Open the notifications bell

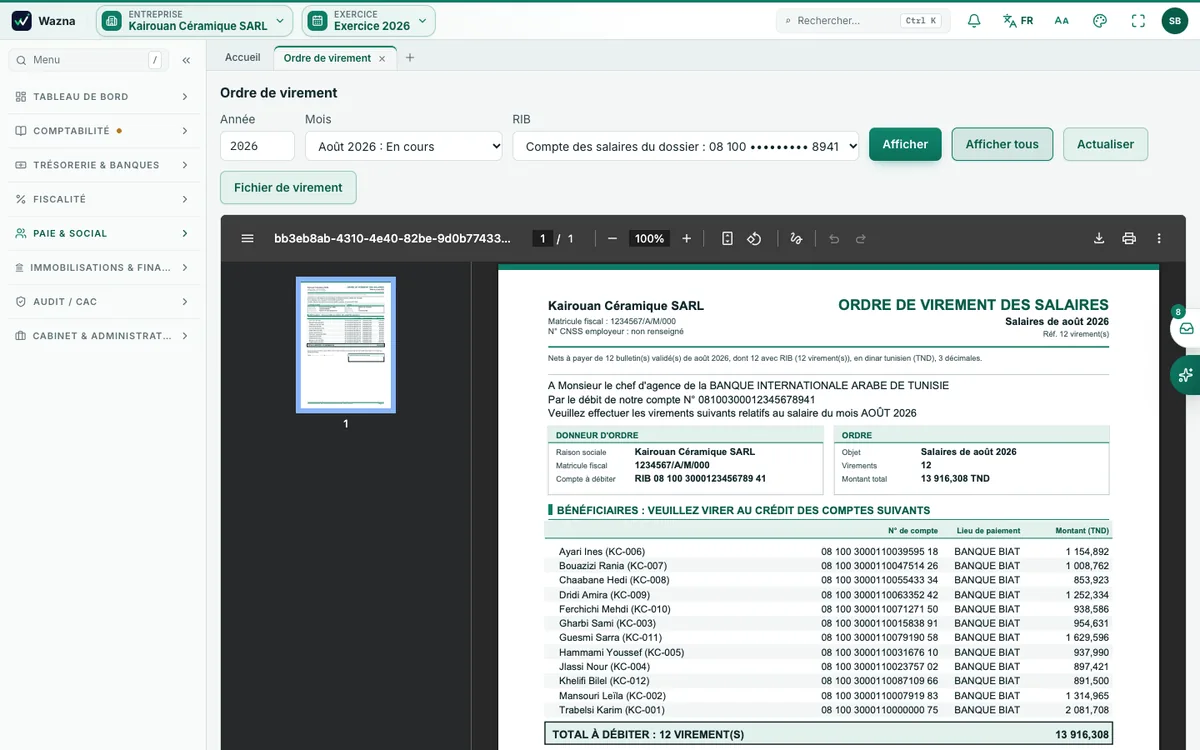tap(974, 20)
